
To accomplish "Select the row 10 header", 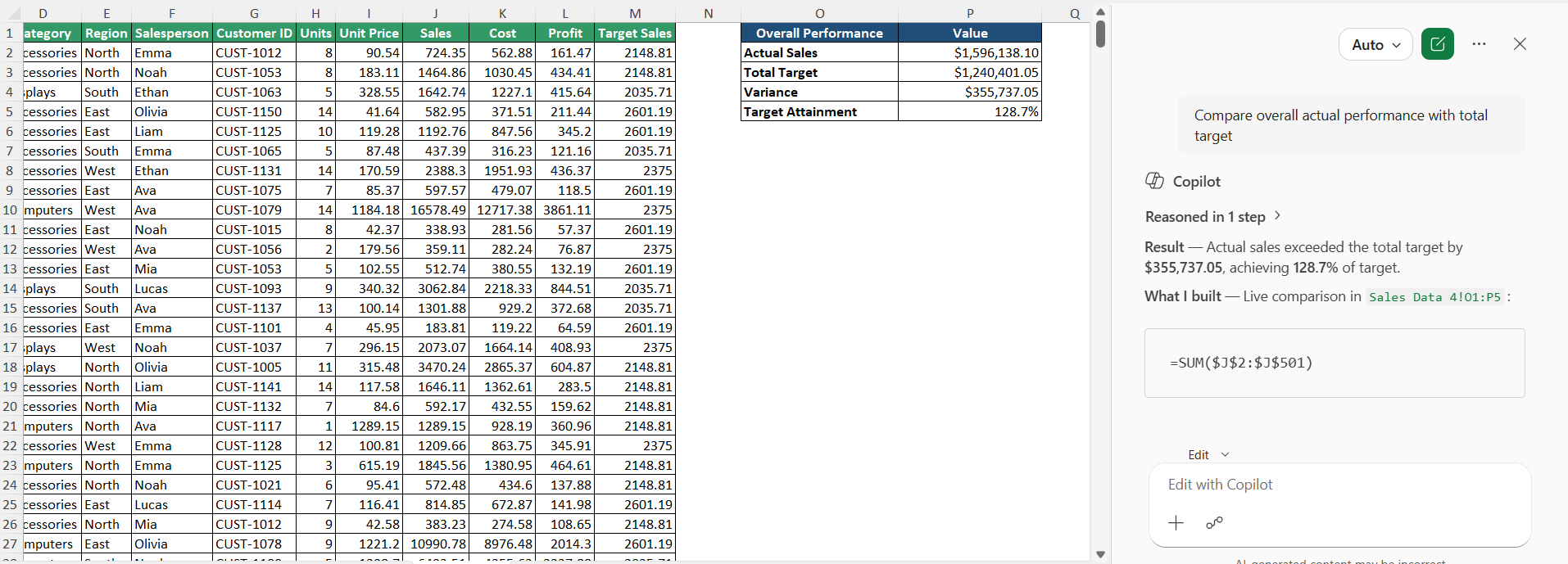I will pyautogui.click(x=10, y=210).
